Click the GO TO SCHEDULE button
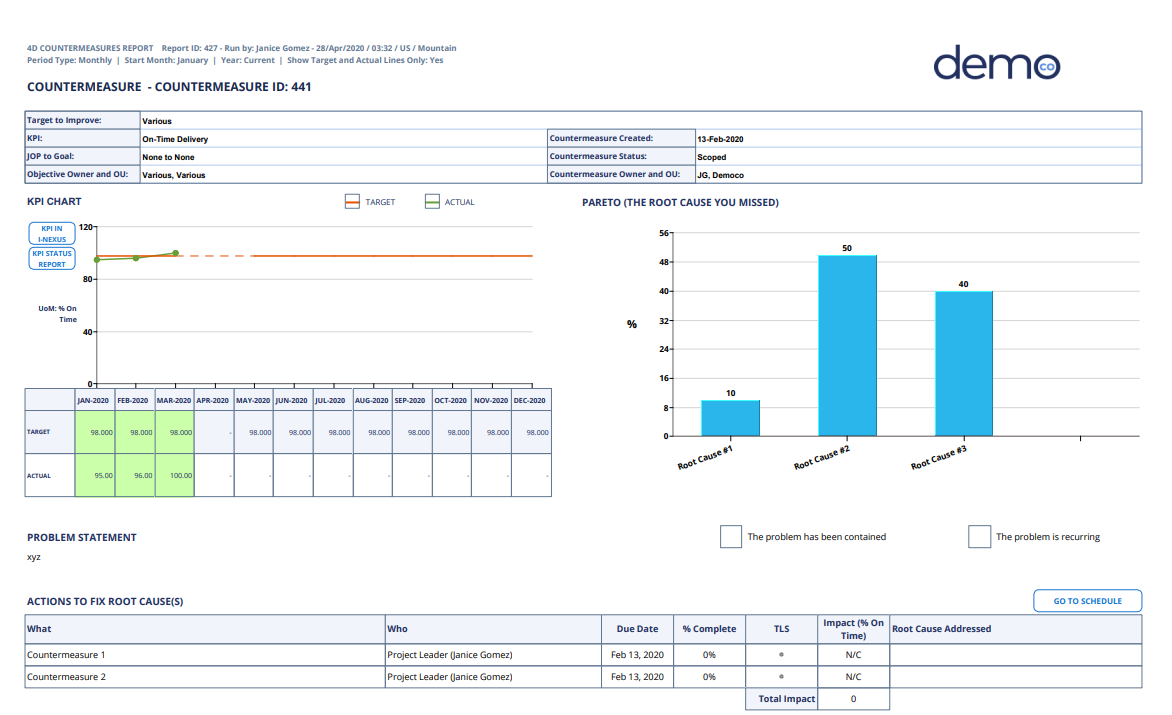The image size is (1172, 715). pos(1087,600)
